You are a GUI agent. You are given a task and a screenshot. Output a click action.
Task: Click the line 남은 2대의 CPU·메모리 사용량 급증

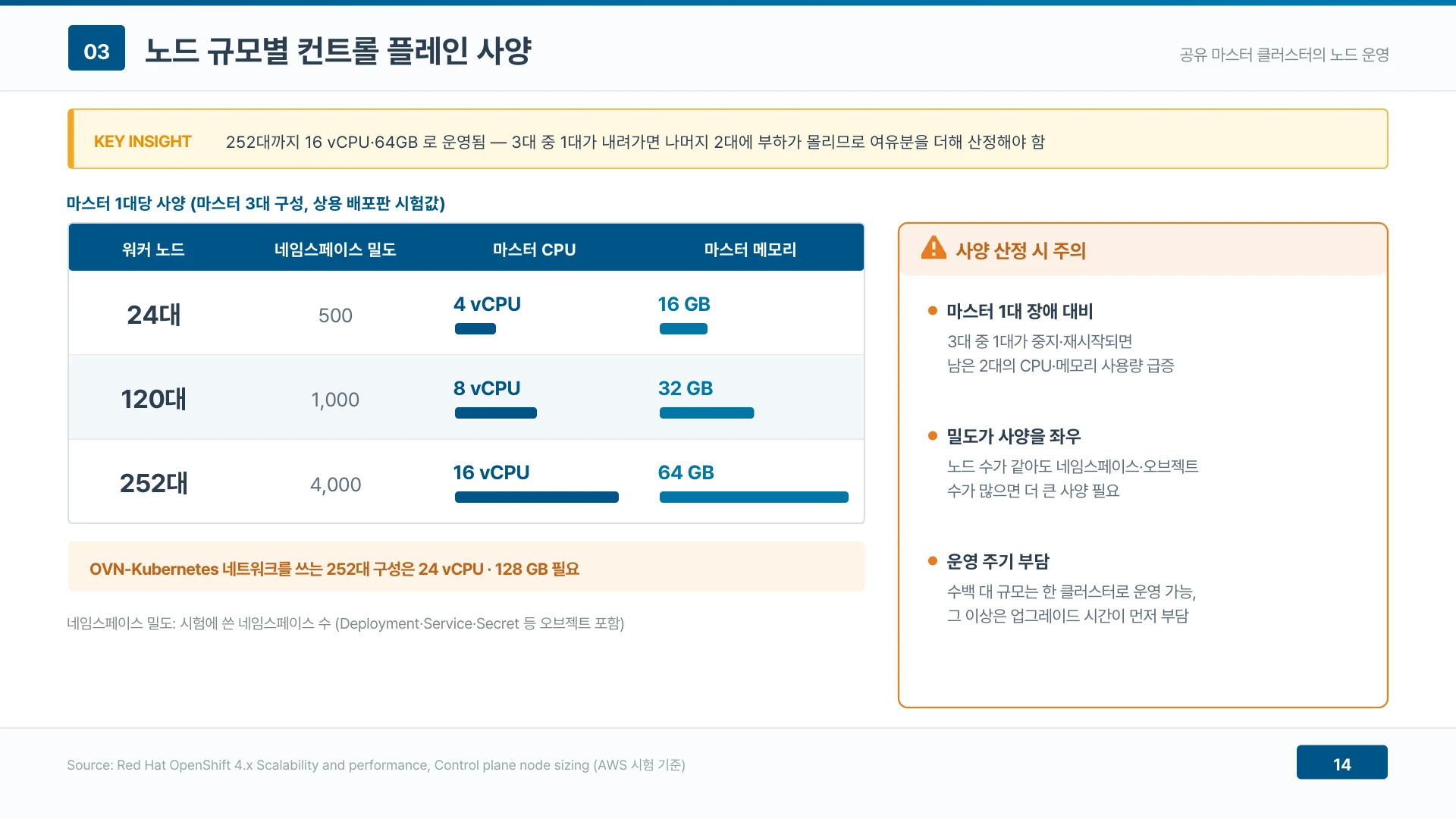1061,366
